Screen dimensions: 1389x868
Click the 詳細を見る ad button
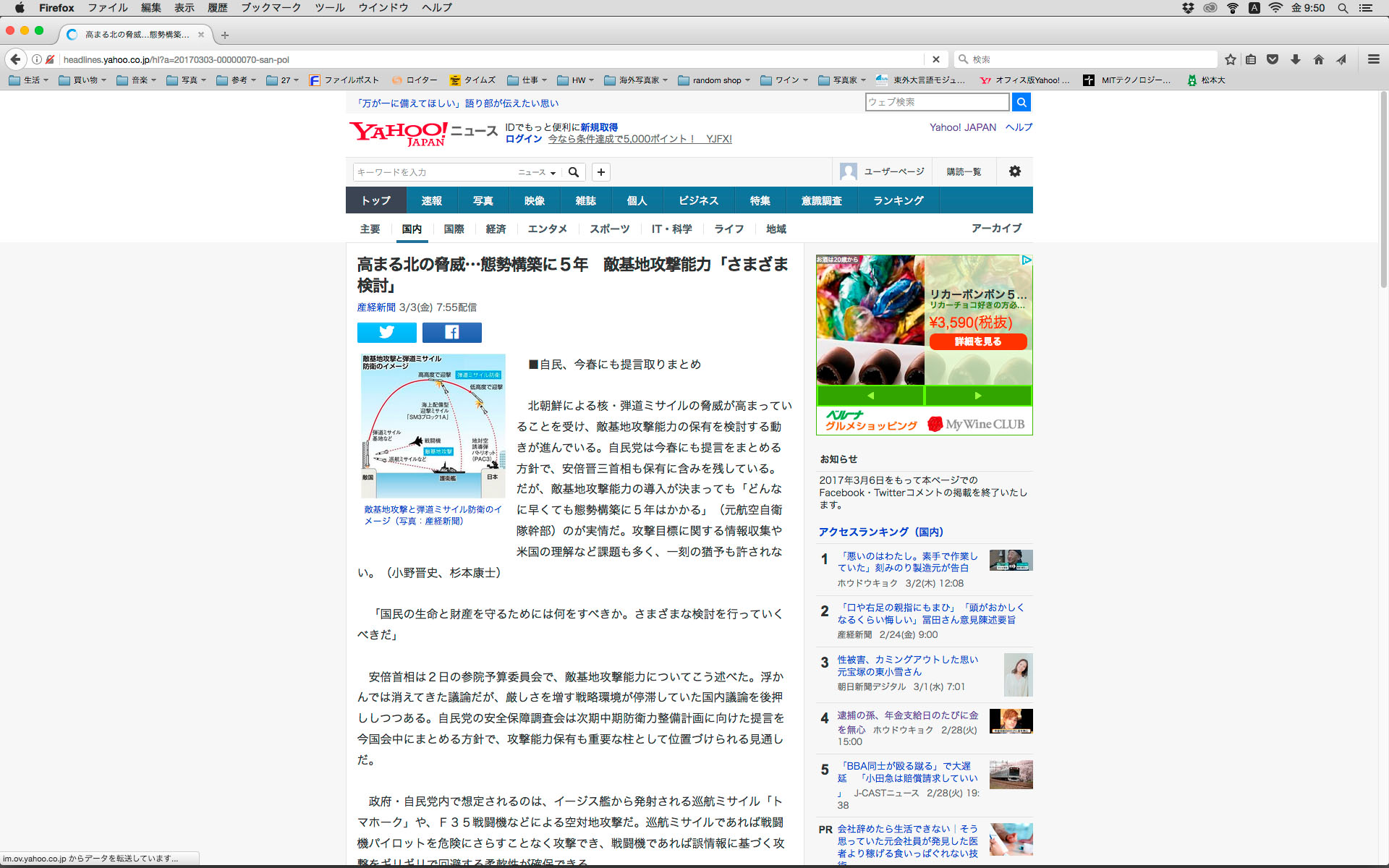977,341
